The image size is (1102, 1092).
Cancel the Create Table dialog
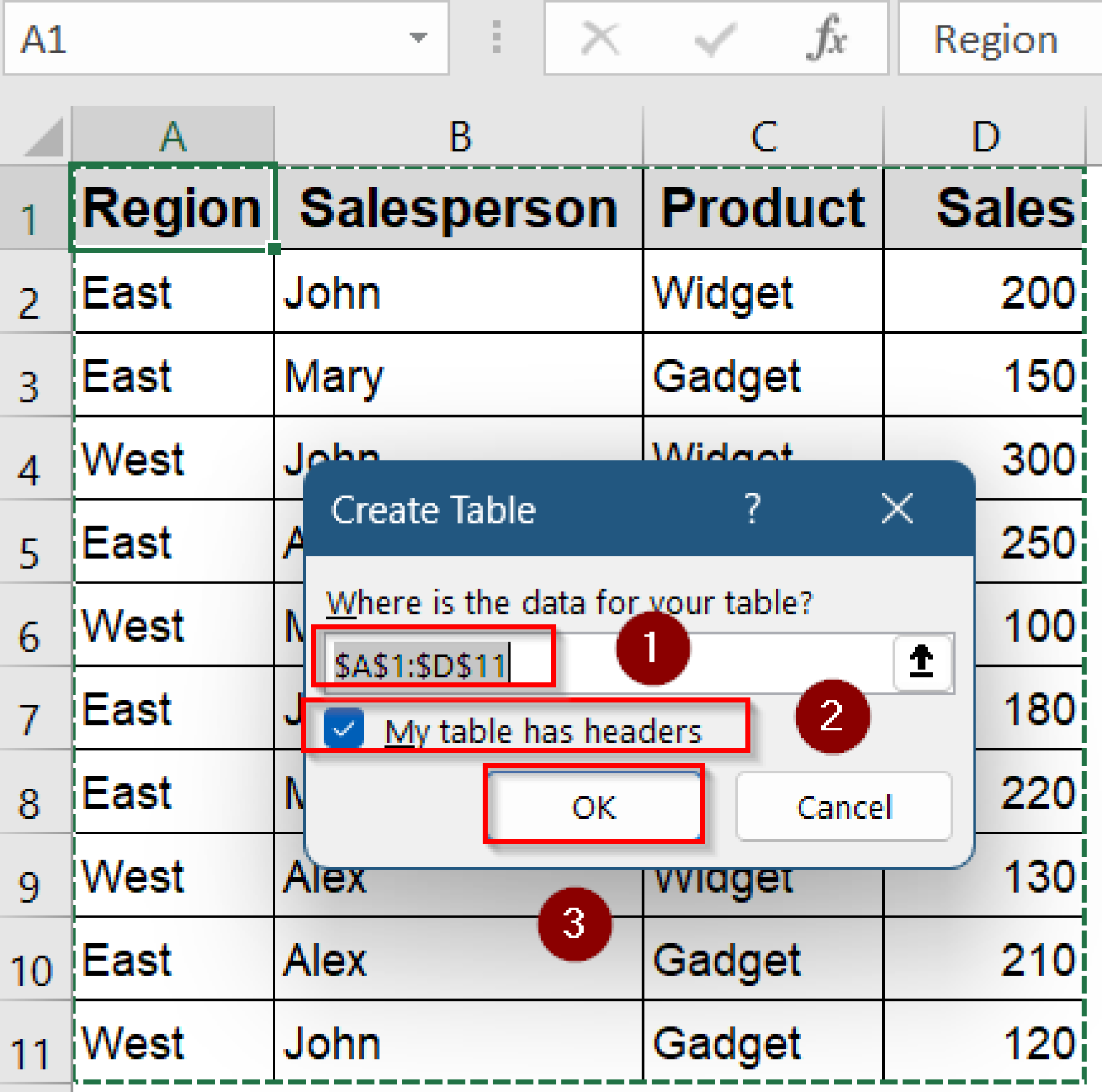[x=843, y=806]
